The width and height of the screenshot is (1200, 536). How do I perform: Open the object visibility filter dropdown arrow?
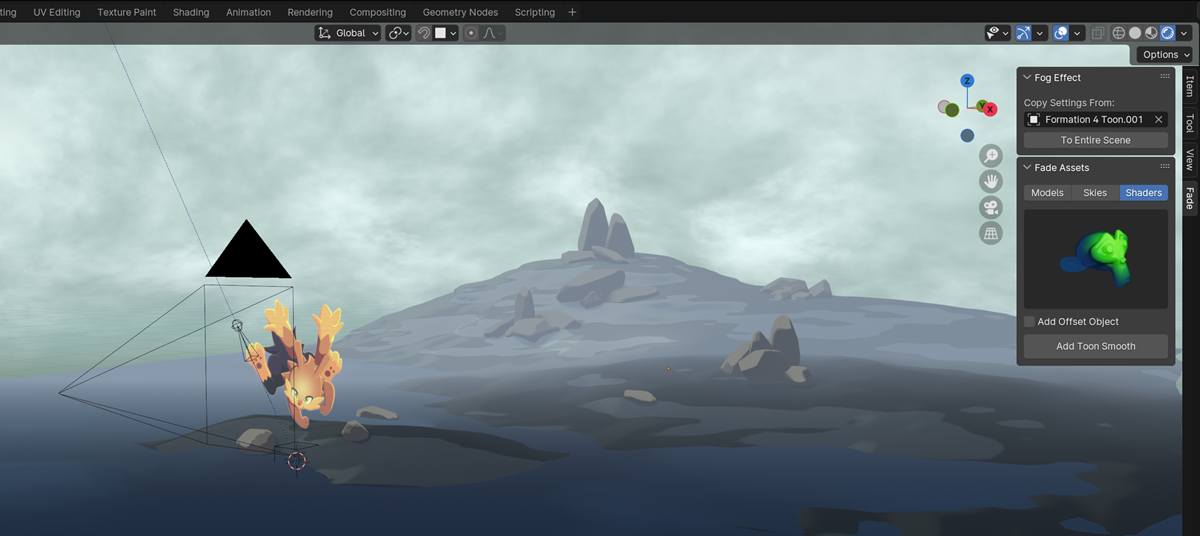click(1006, 33)
